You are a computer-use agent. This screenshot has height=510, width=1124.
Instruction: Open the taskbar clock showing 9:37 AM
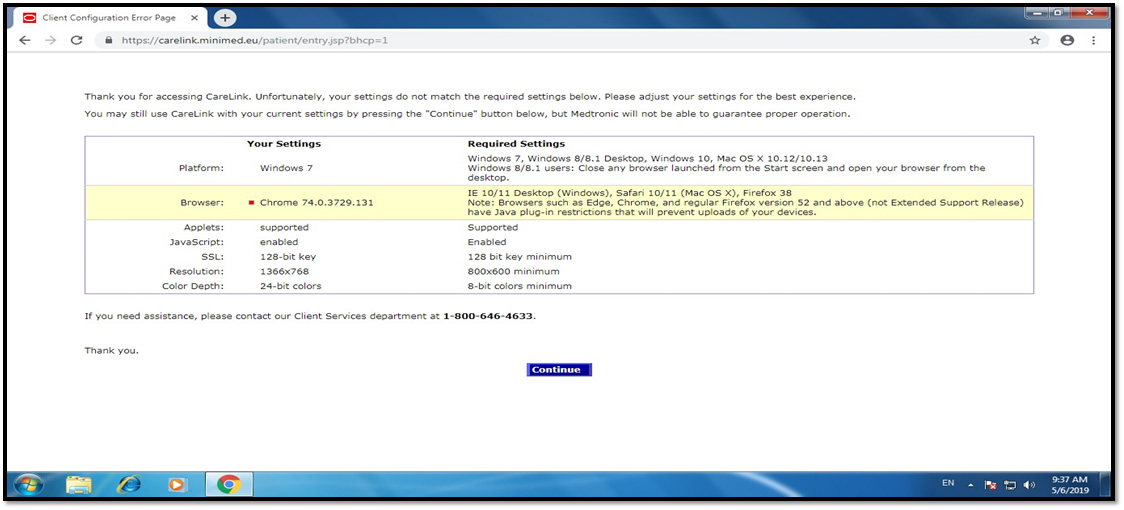pos(1070,485)
